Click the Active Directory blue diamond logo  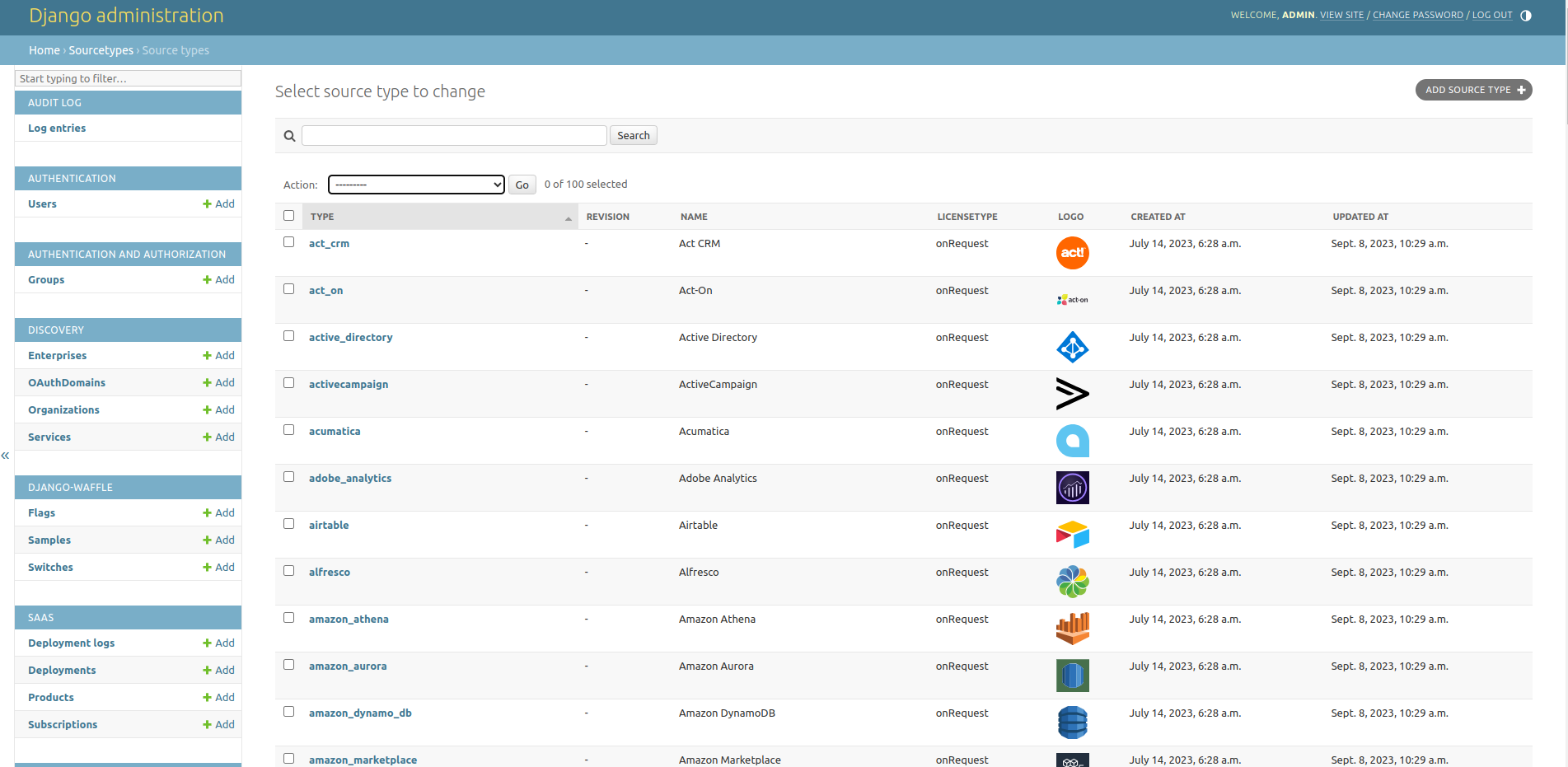click(1072, 347)
